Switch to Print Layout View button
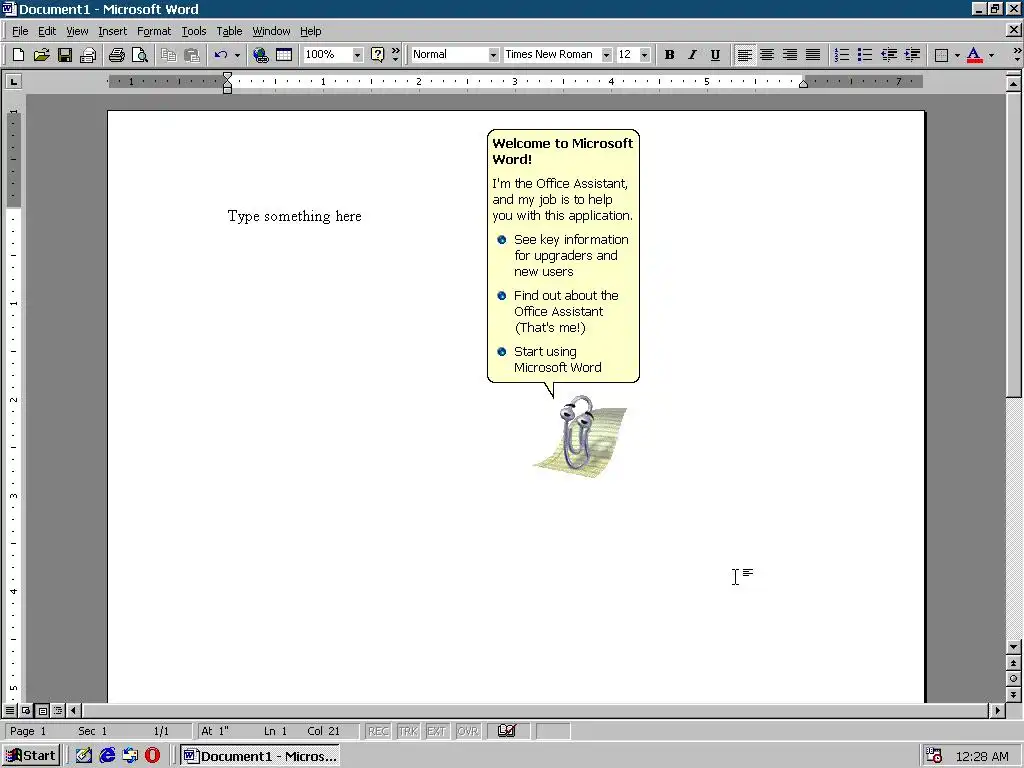Screen dimensions: 1024x768 42,710
